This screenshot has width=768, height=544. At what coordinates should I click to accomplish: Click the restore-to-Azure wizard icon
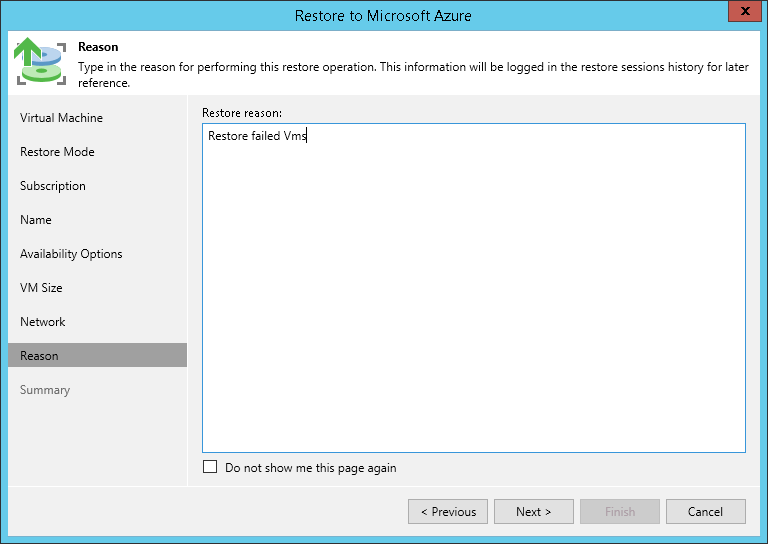pos(40,61)
